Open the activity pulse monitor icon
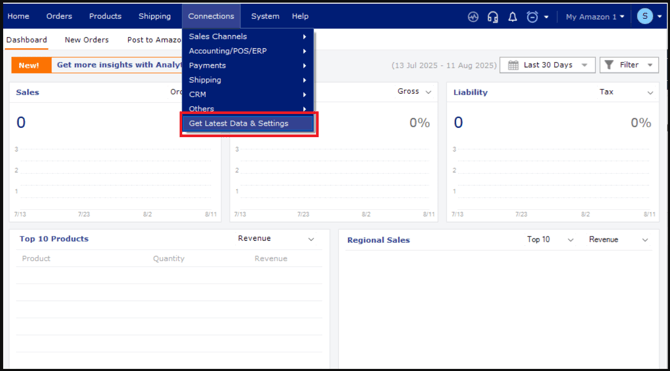 point(473,17)
